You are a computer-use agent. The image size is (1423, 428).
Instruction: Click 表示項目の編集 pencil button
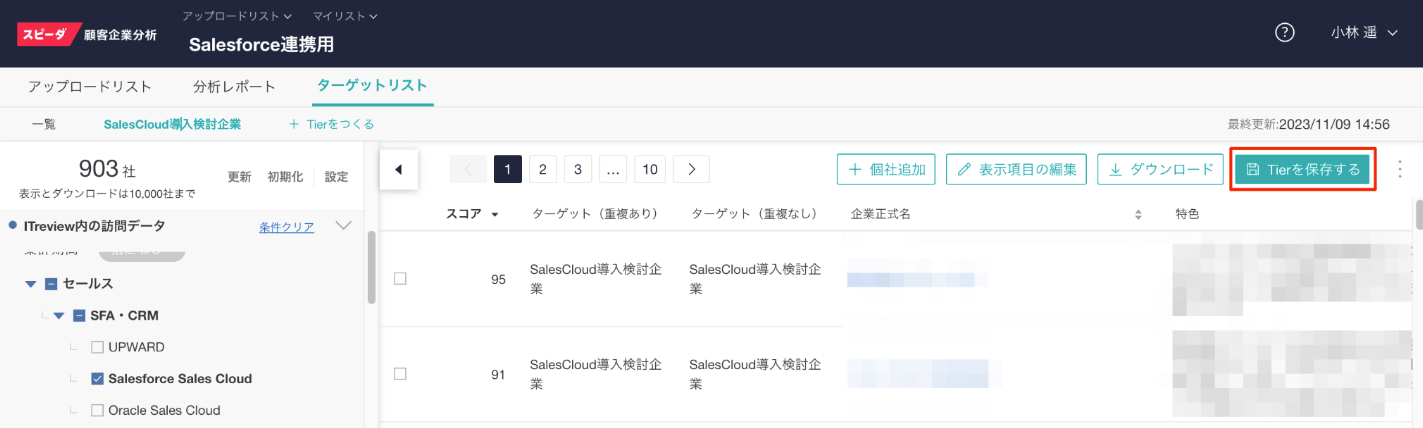pos(1015,170)
